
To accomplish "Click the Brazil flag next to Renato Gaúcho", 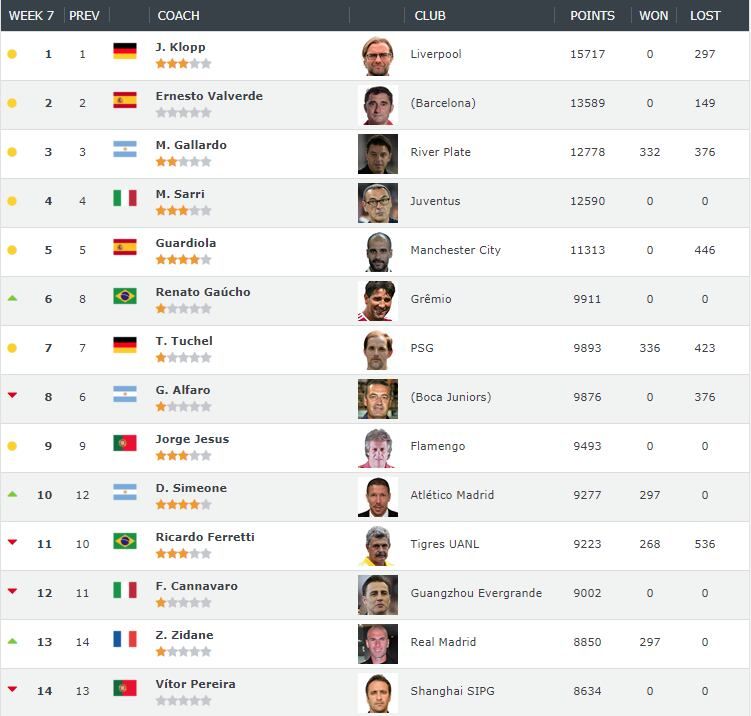I will [x=125, y=296].
